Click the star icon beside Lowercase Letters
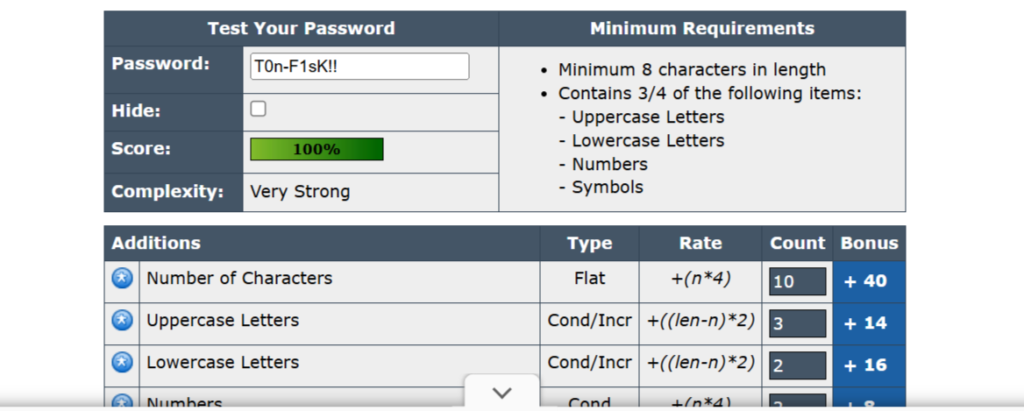 click(122, 363)
